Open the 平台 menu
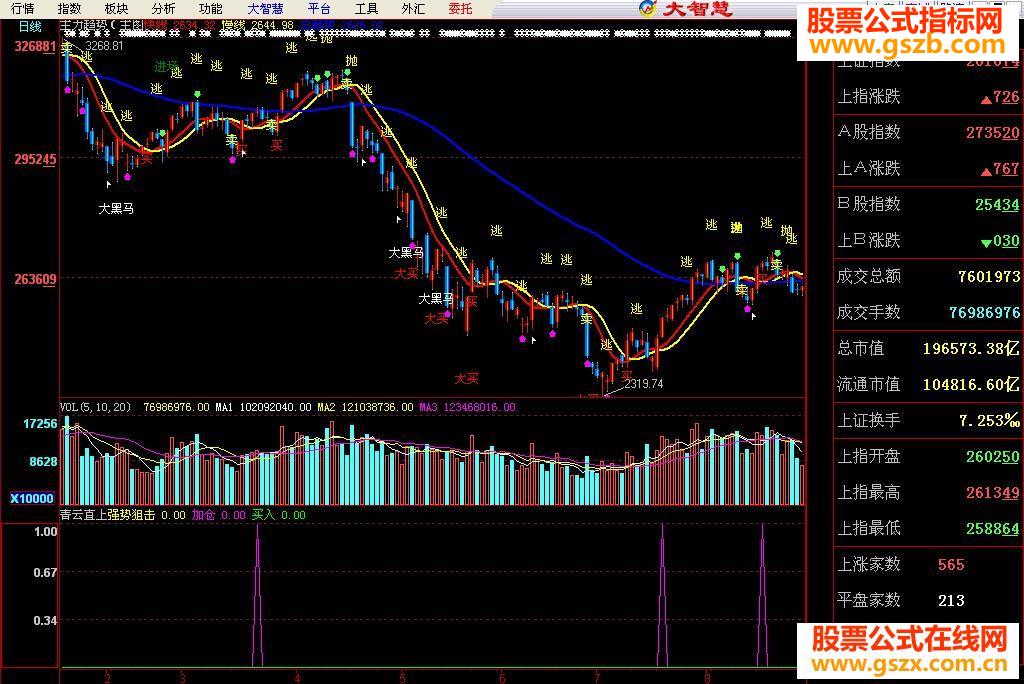Screen dimensions: 1024x684 319,8
